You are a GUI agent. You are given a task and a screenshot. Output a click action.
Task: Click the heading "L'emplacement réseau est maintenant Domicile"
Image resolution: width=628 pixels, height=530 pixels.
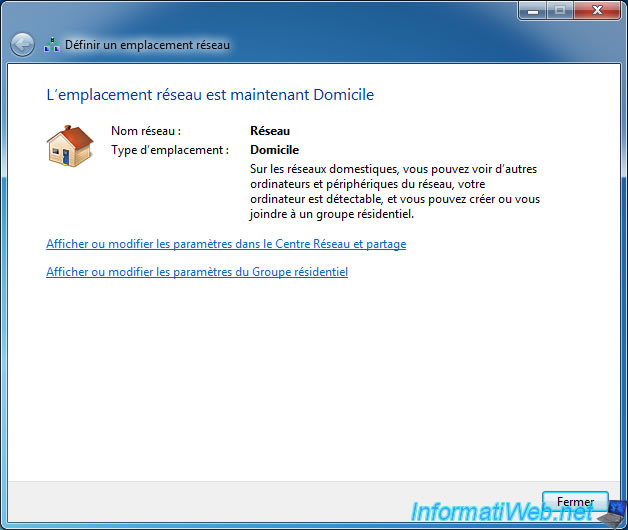210,95
